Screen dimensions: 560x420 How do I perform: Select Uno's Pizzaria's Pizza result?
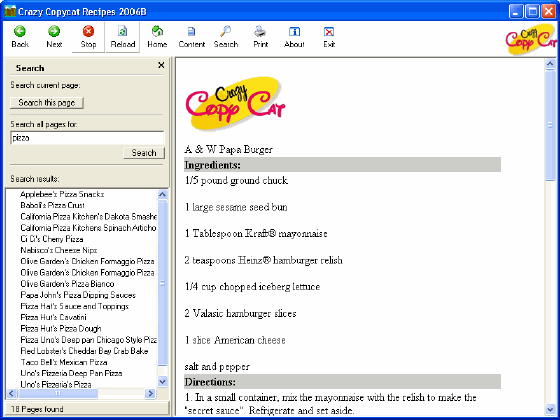(56, 385)
